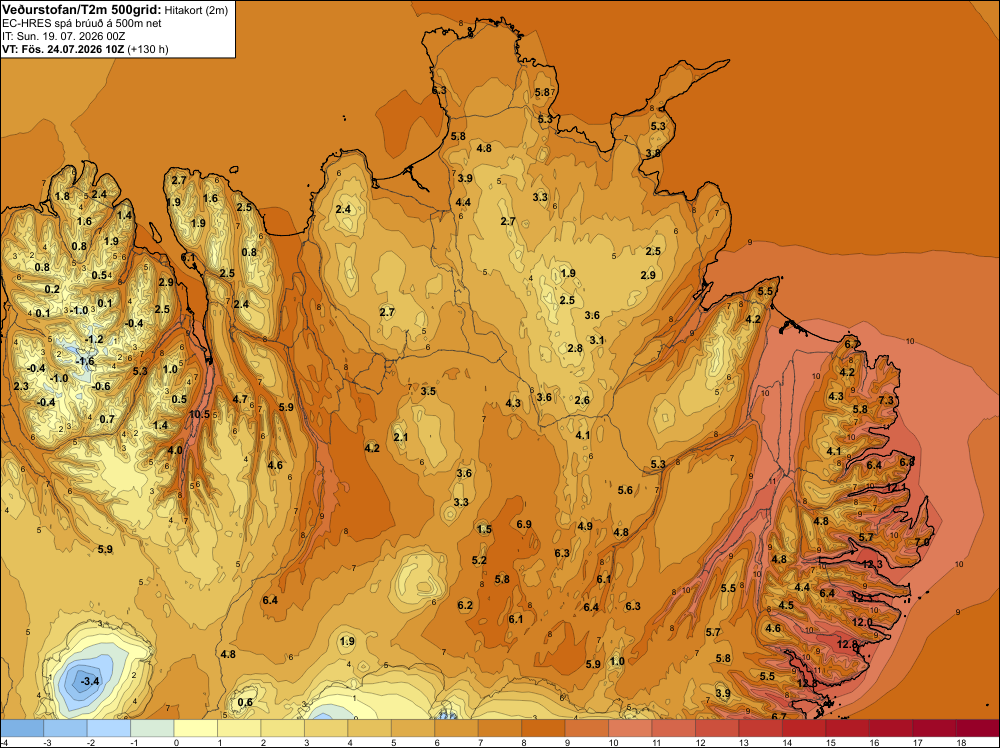Click the 'Hitakort (2m)' subtitle
The height and width of the screenshot is (748, 1000).
[196, 10]
